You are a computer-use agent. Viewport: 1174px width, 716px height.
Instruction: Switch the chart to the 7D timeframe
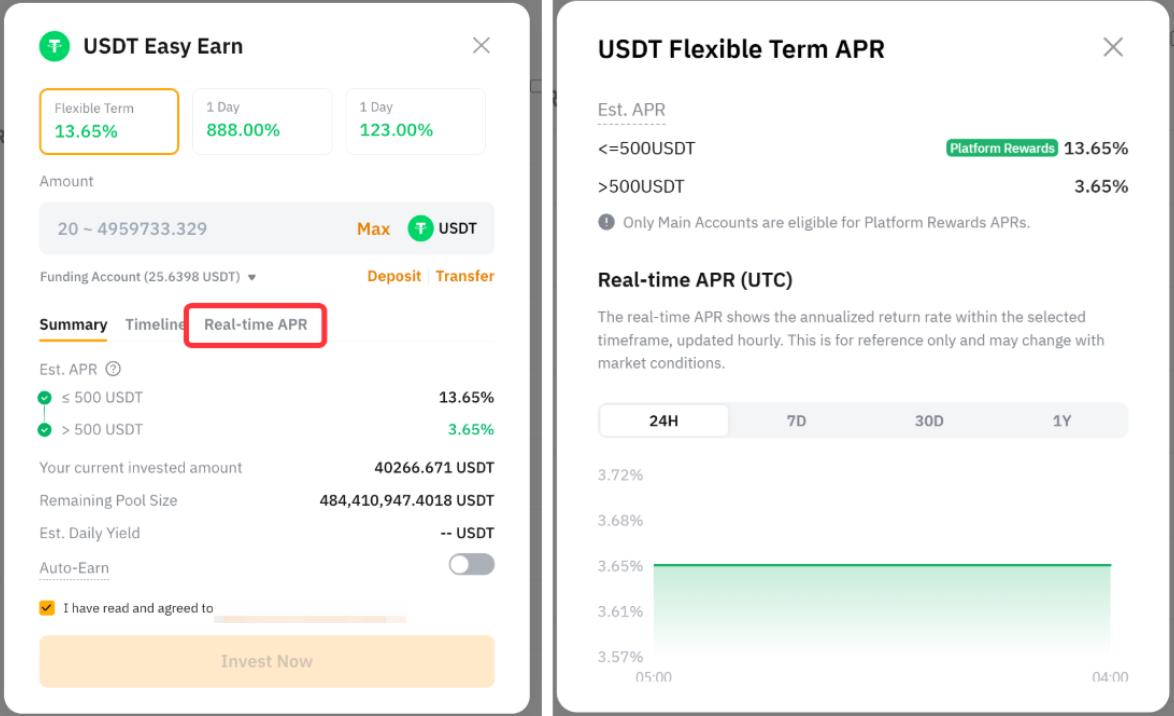click(796, 421)
